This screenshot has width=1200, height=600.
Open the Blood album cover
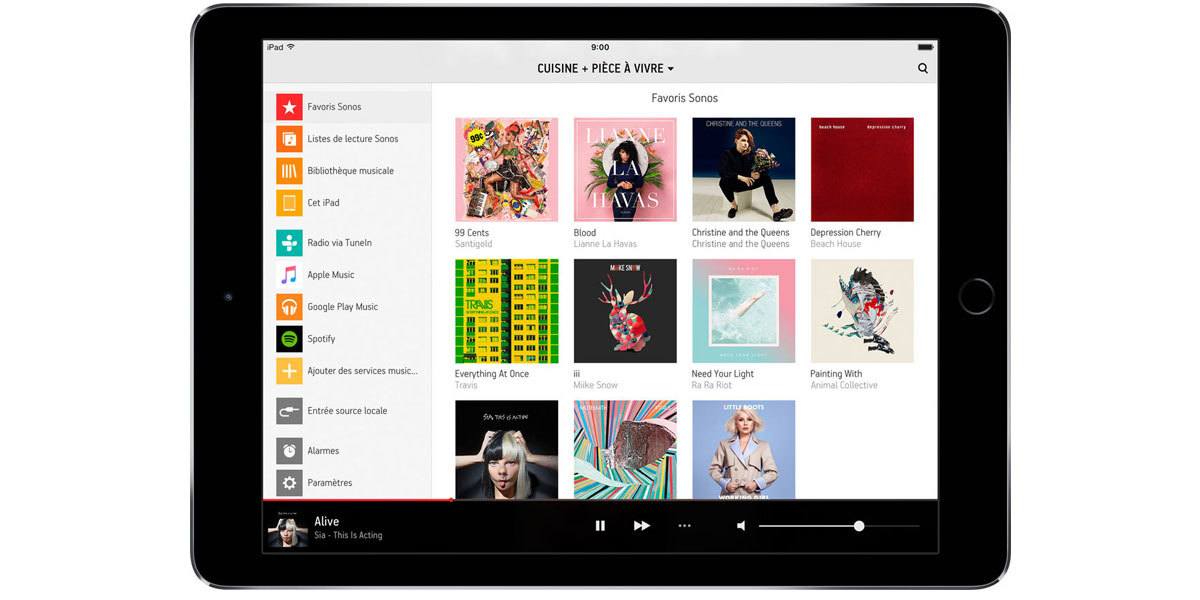coord(625,170)
